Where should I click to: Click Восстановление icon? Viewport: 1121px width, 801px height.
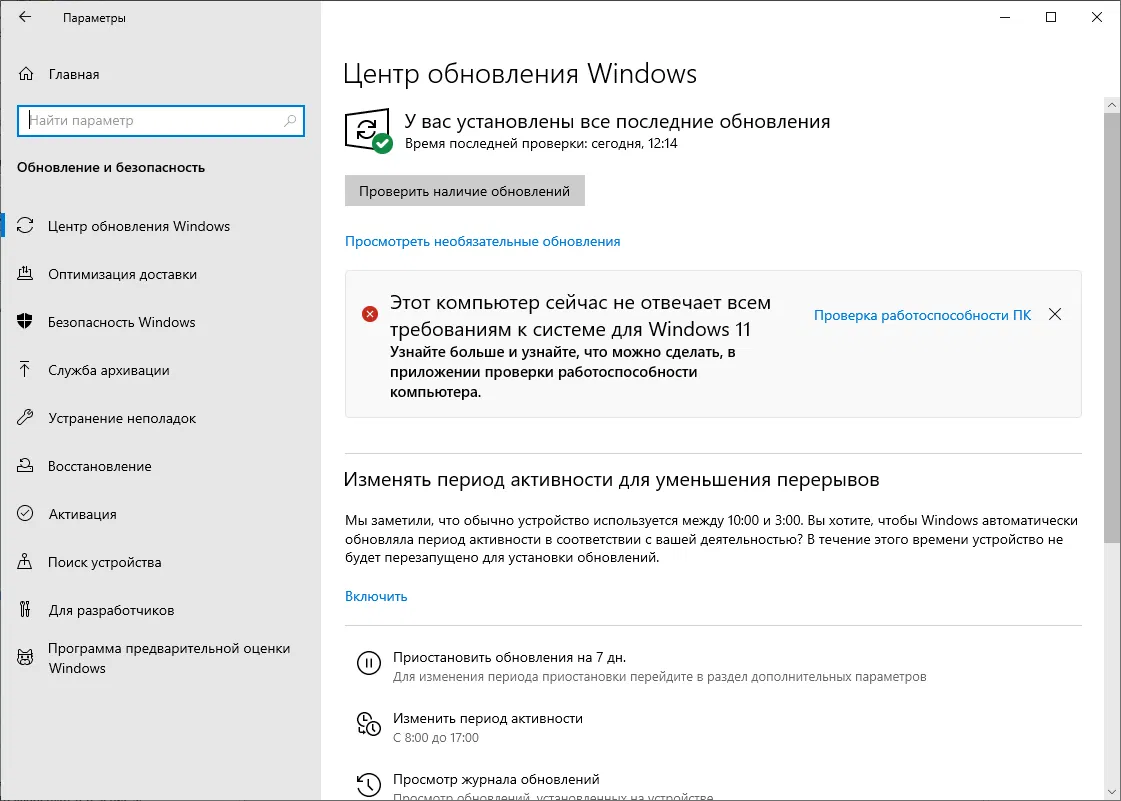click(x=25, y=466)
